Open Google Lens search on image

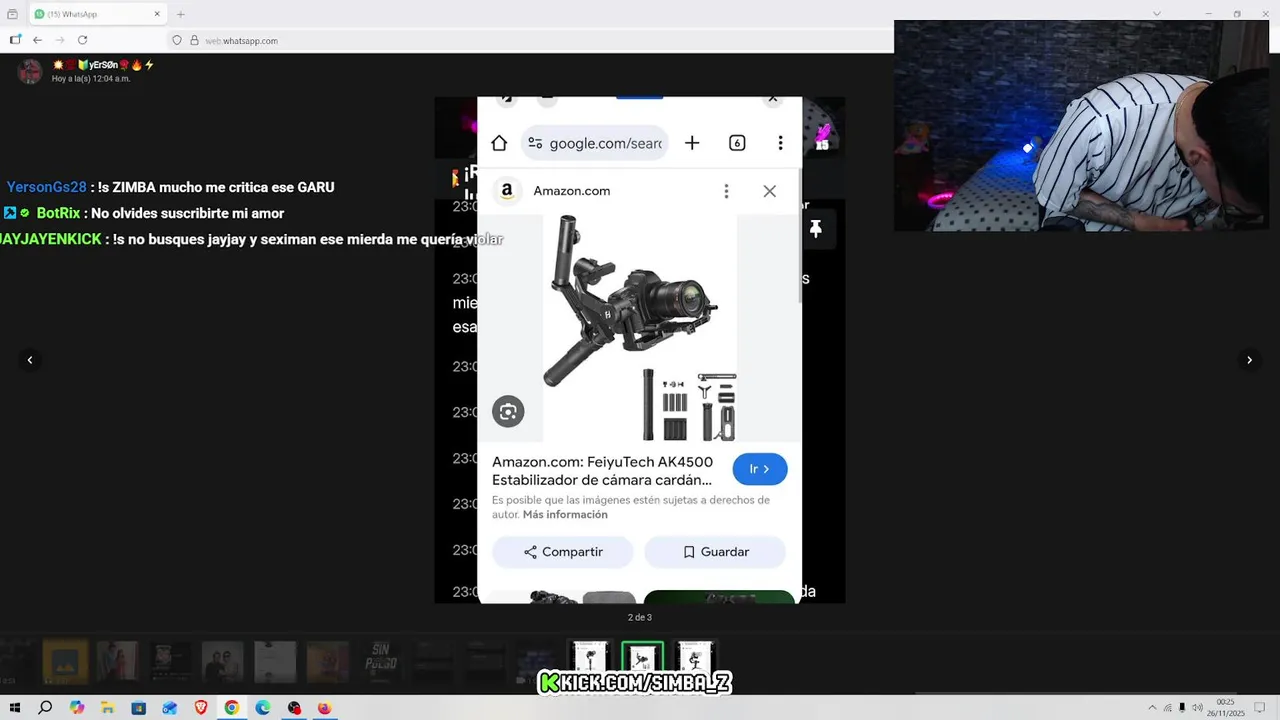508,411
